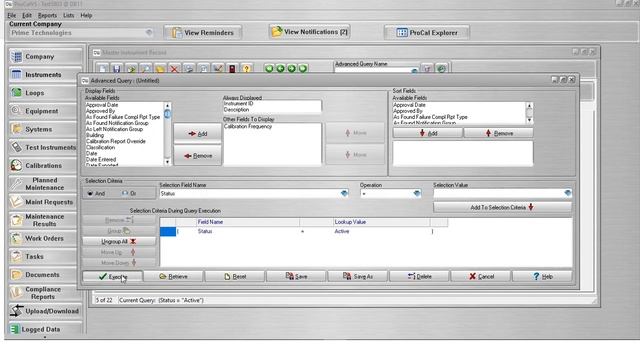
Task: Click the Reset button
Action: click(x=235, y=276)
